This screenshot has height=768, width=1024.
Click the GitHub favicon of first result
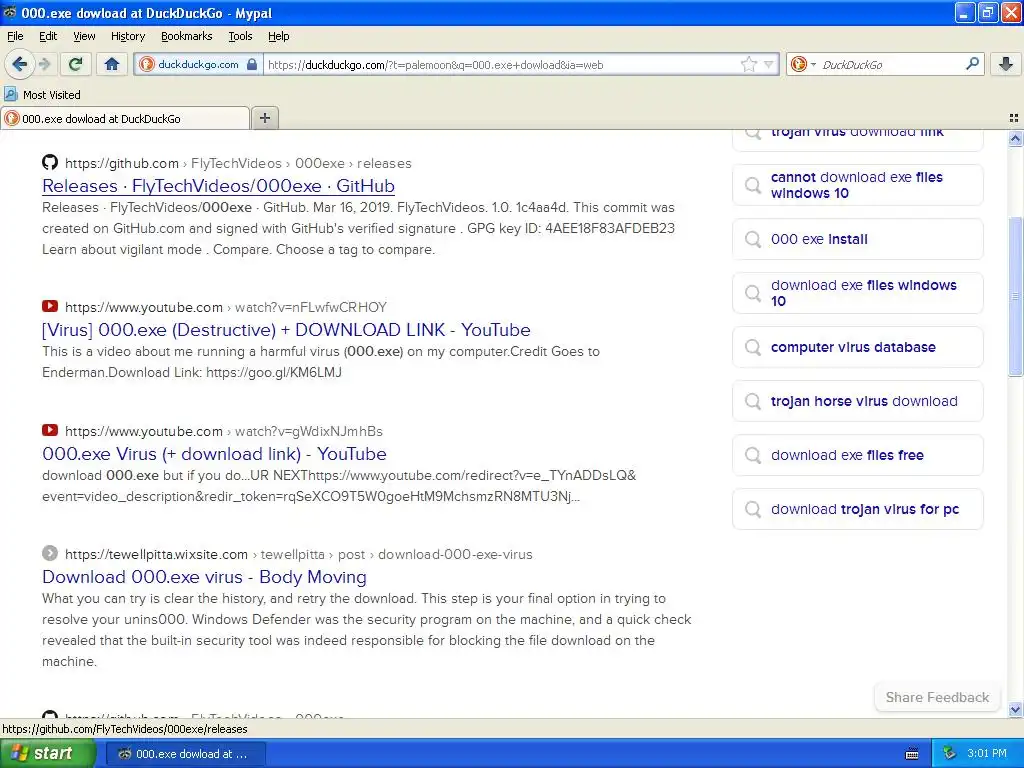tap(50, 162)
